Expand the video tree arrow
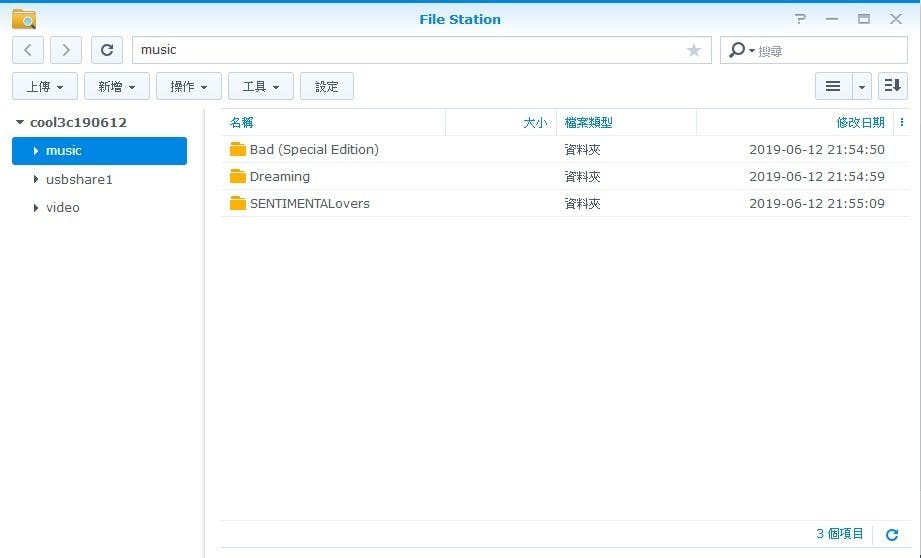 pyautogui.click(x=36, y=207)
